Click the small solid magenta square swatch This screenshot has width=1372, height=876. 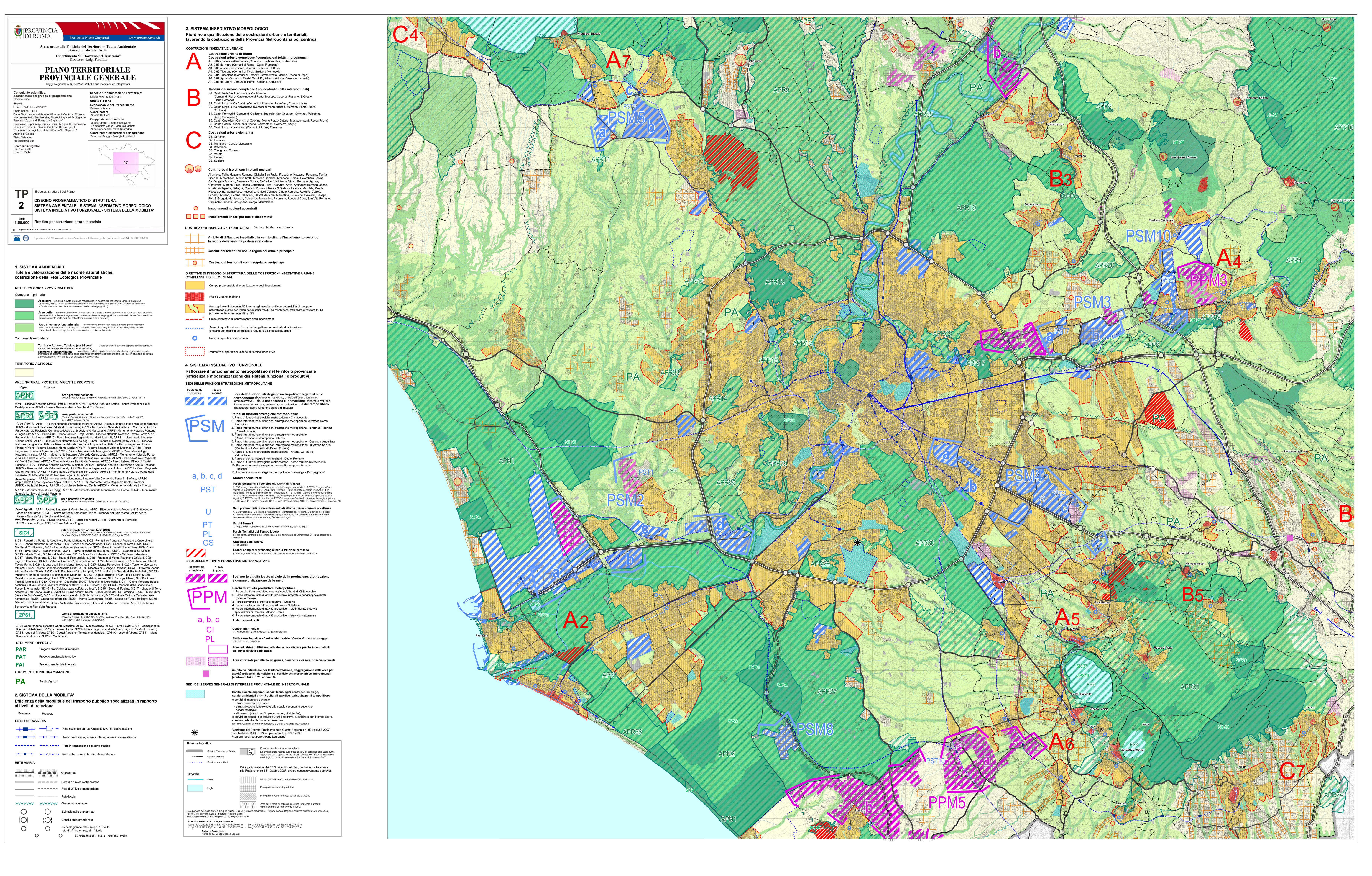pos(206,674)
